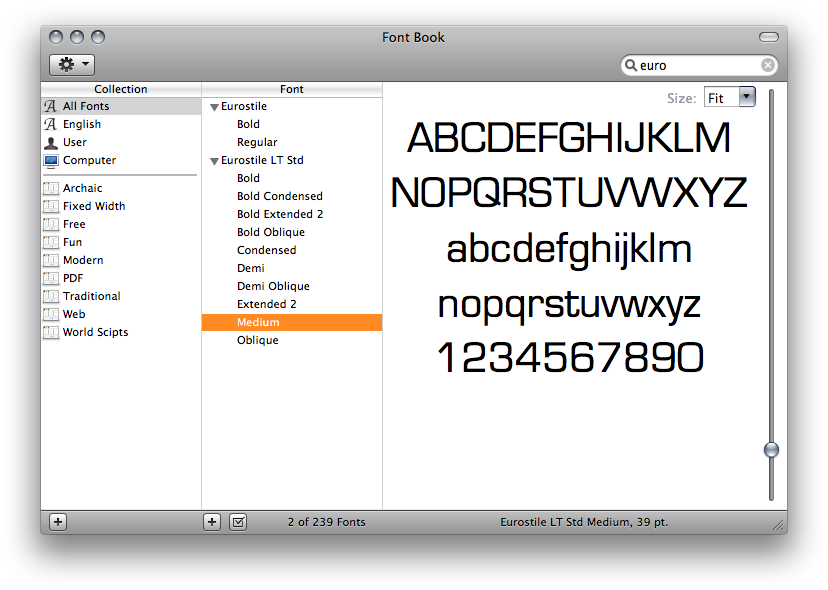Select the Computer collection icon

point(51,160)
